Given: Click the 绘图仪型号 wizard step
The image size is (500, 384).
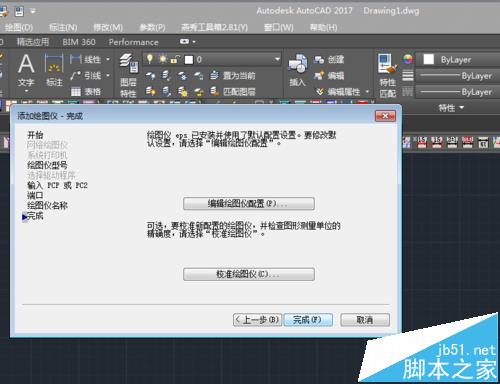Looking at the screenshot, I should pos(47,165).
